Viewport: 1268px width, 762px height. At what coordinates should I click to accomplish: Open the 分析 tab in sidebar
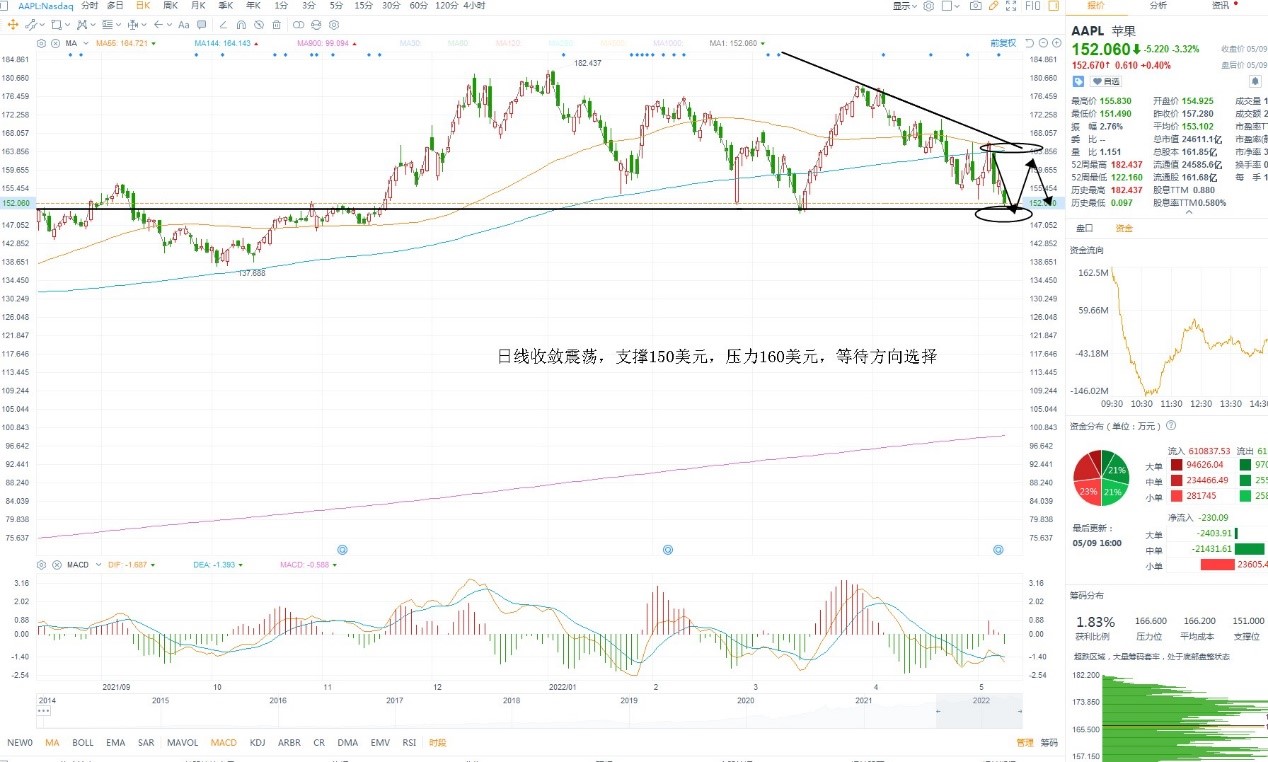click(1158, 6)
